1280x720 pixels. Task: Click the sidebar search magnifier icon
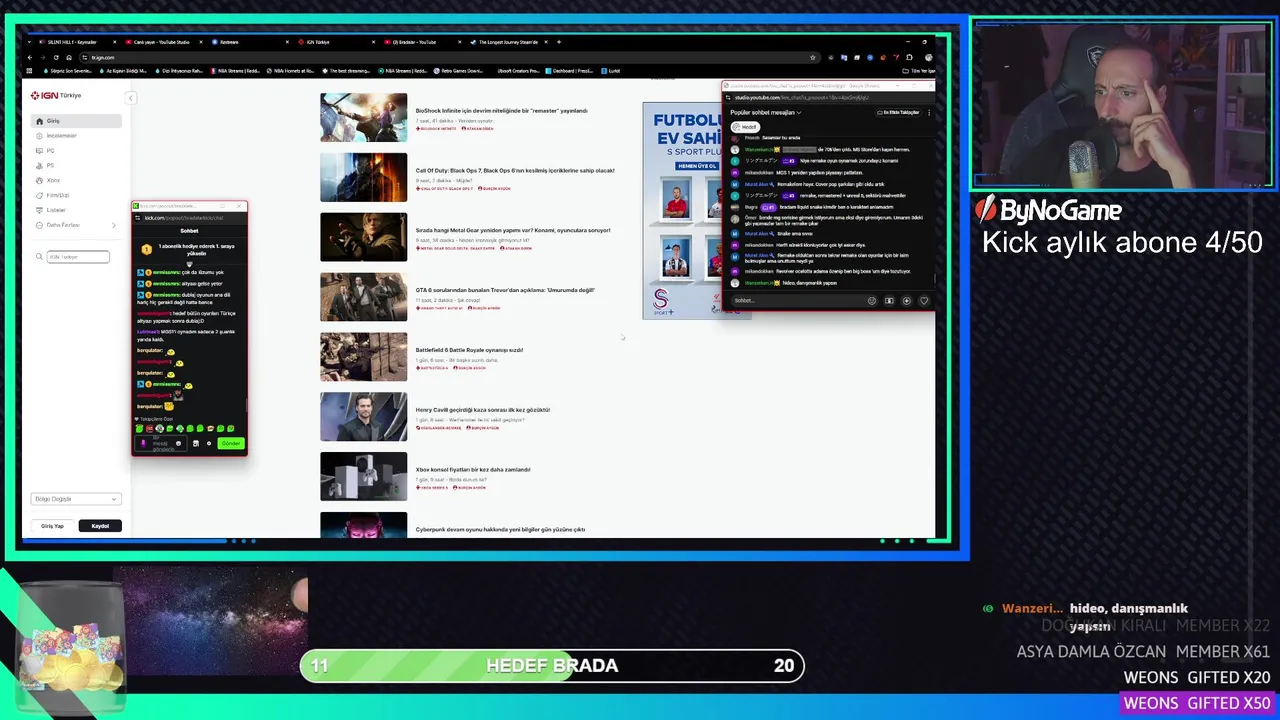(x=39, y=257)
